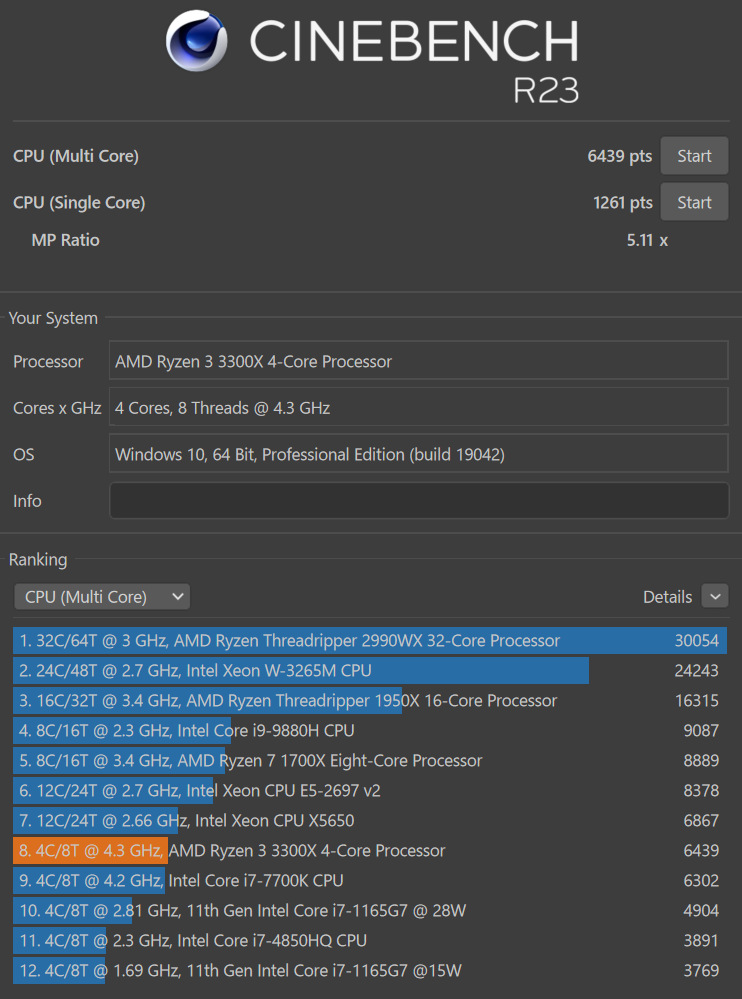Screen dimensions: 742x999
Task: Start the CPU Single Core benchmark
Action: (x=694, y=202)
